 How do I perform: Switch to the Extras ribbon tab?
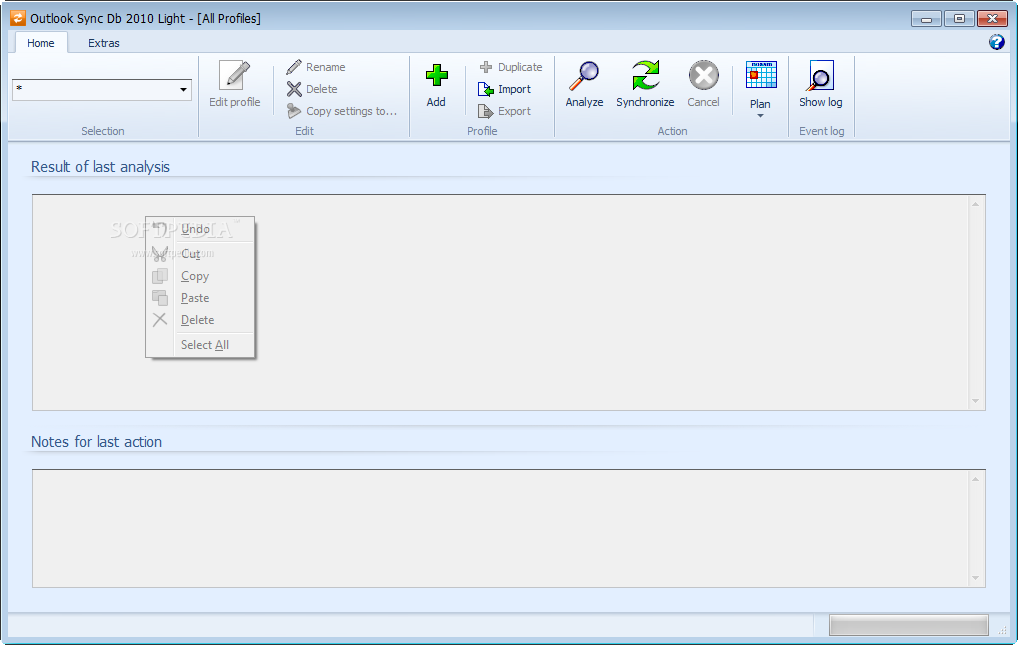click(104, 43)
